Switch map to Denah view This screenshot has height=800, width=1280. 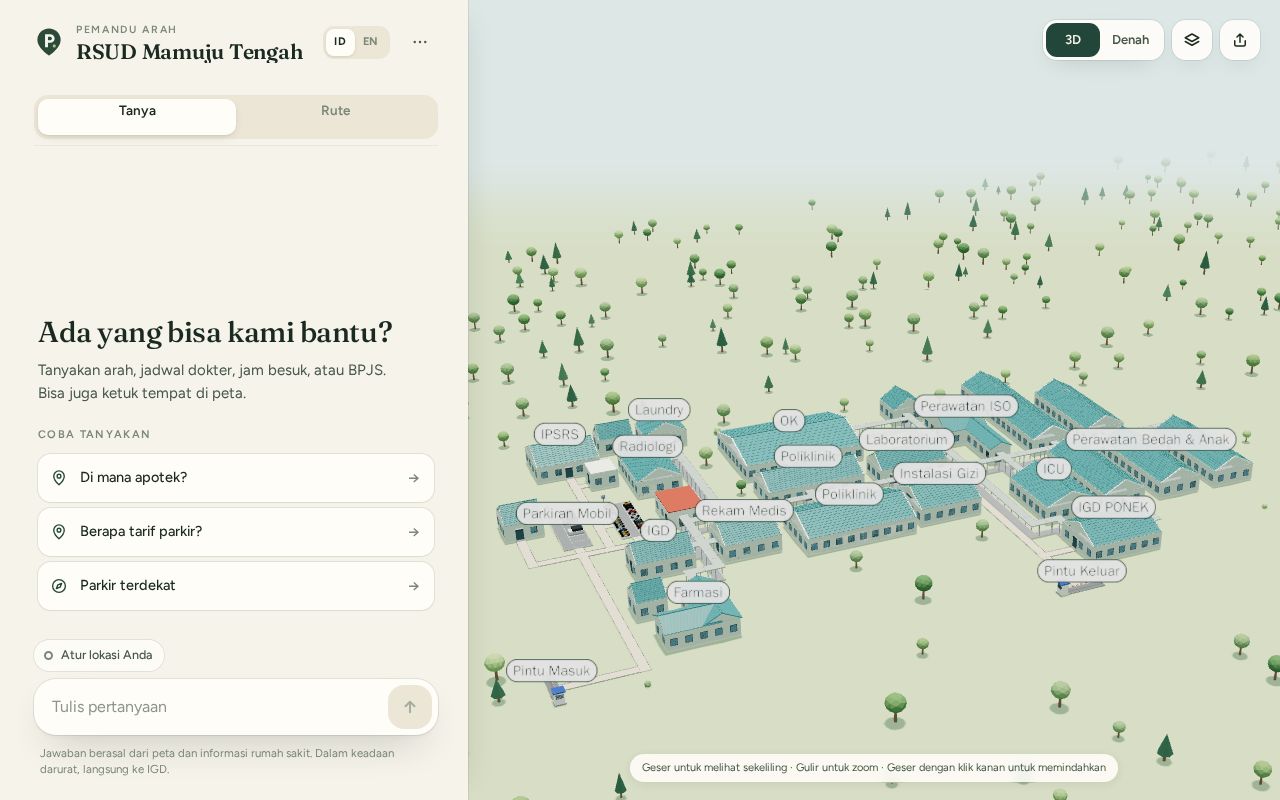(1130, 40)
